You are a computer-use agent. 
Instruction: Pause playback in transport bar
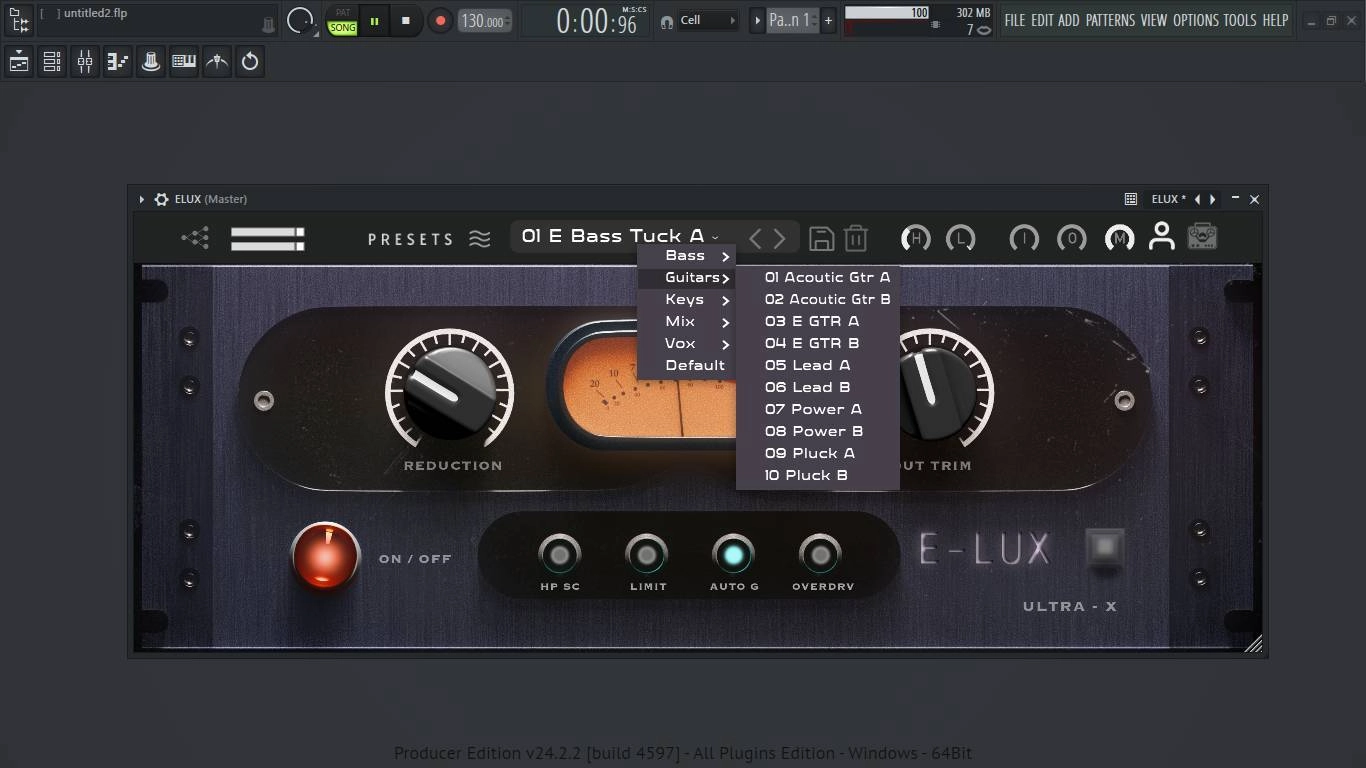(x=374, y=21)
